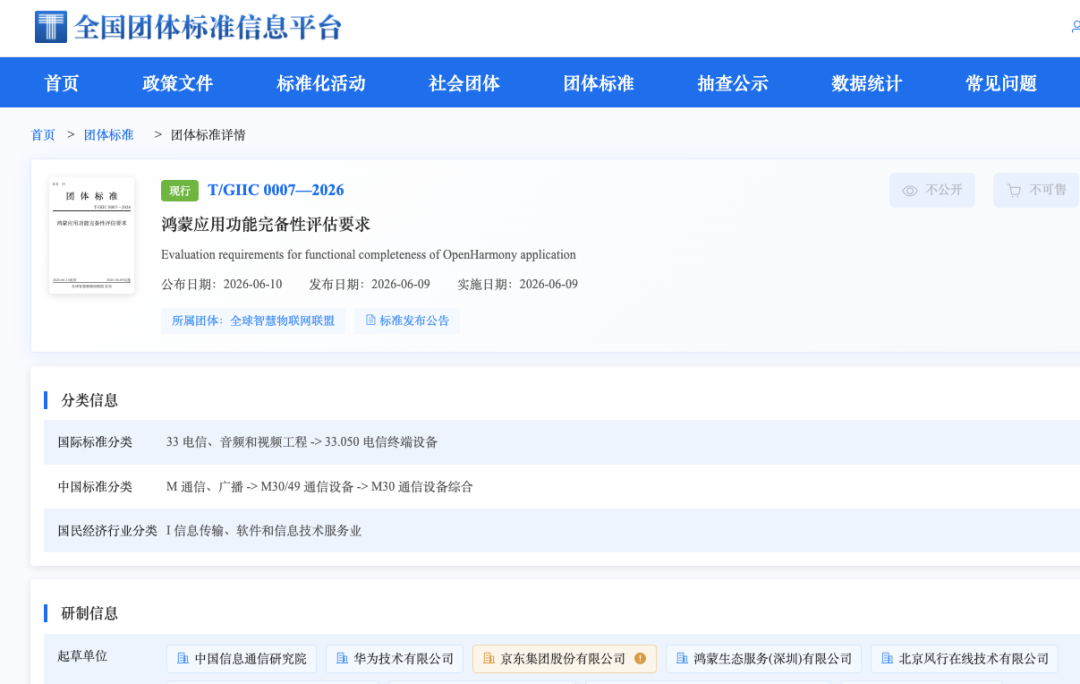
Task: Click the 团体标准详情 breadcrumb text
Action: pos(208,135)
